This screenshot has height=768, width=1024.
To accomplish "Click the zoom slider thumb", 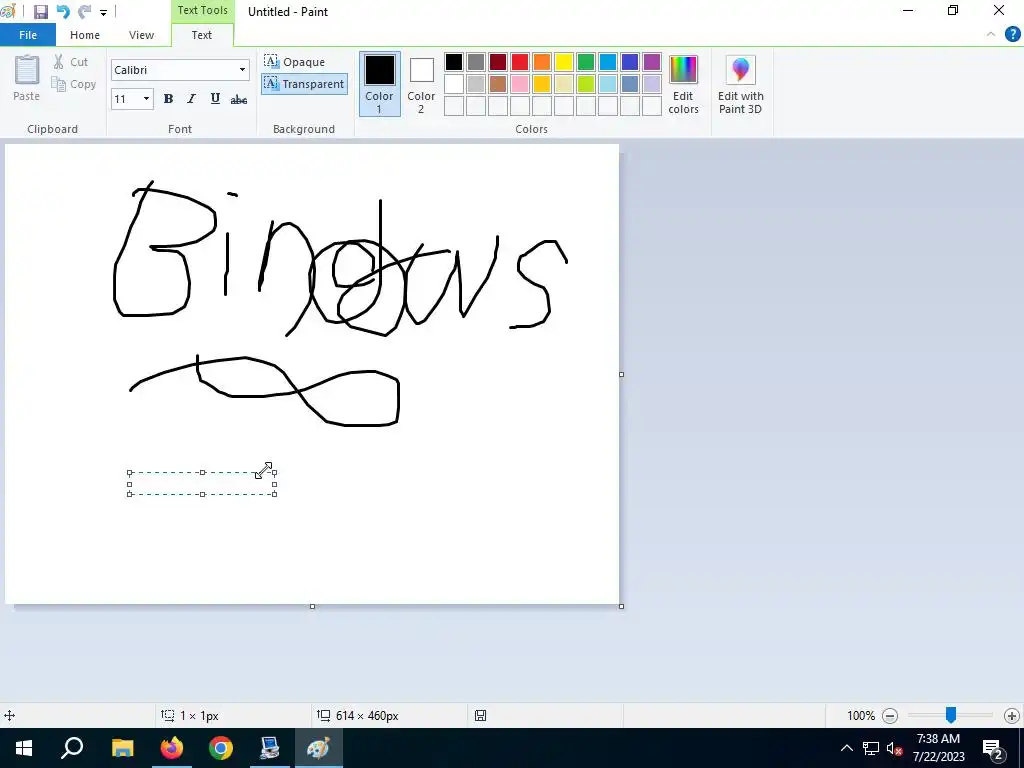I will (x=951, y=715).
